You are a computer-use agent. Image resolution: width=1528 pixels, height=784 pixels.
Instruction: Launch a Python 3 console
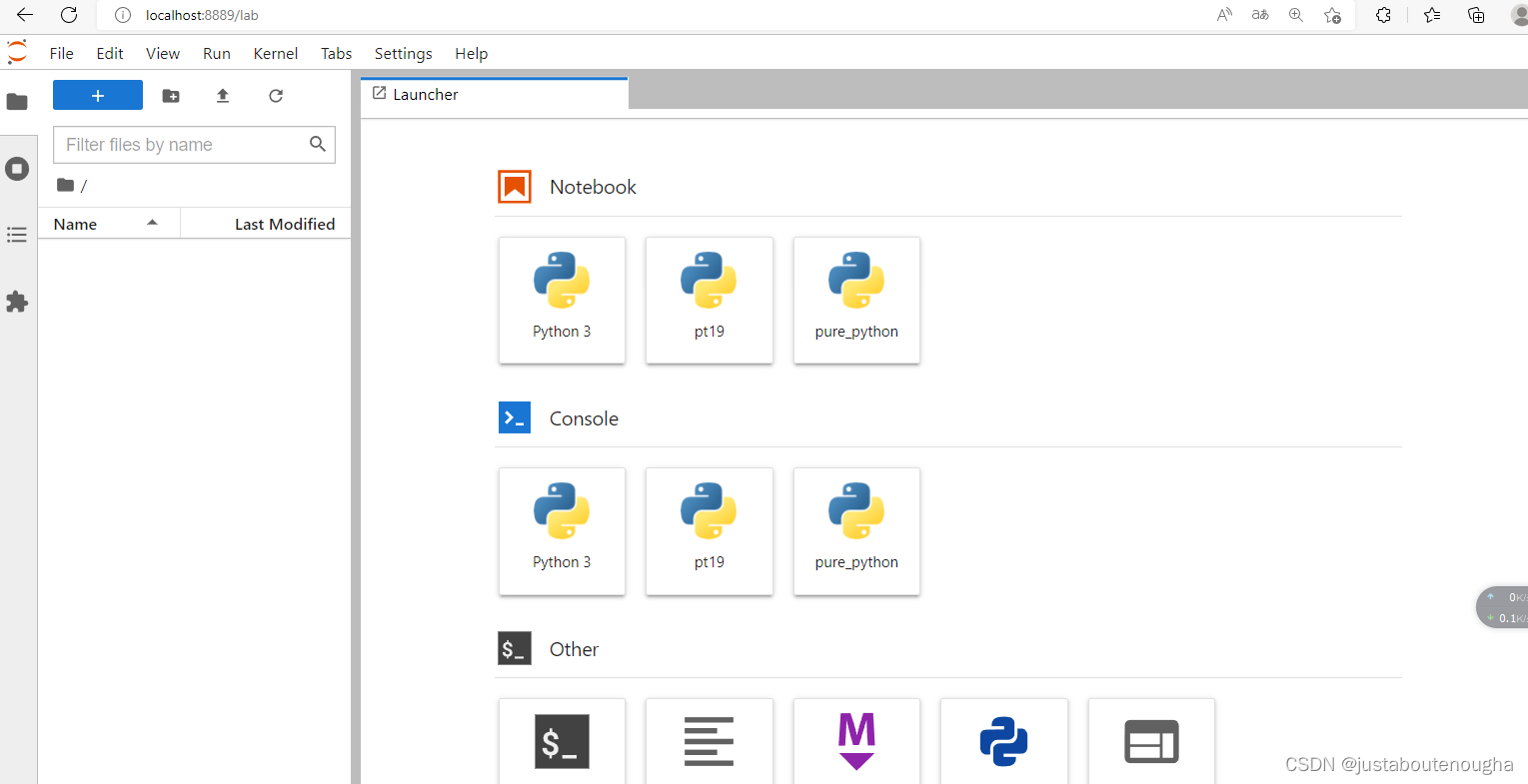coord(562,531)
